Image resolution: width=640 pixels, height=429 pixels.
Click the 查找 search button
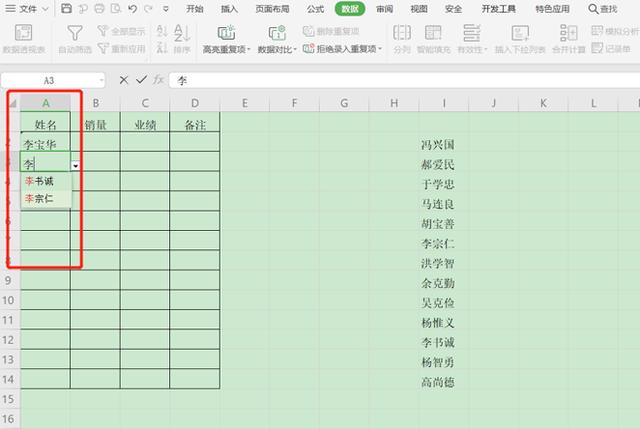point(603,9)
